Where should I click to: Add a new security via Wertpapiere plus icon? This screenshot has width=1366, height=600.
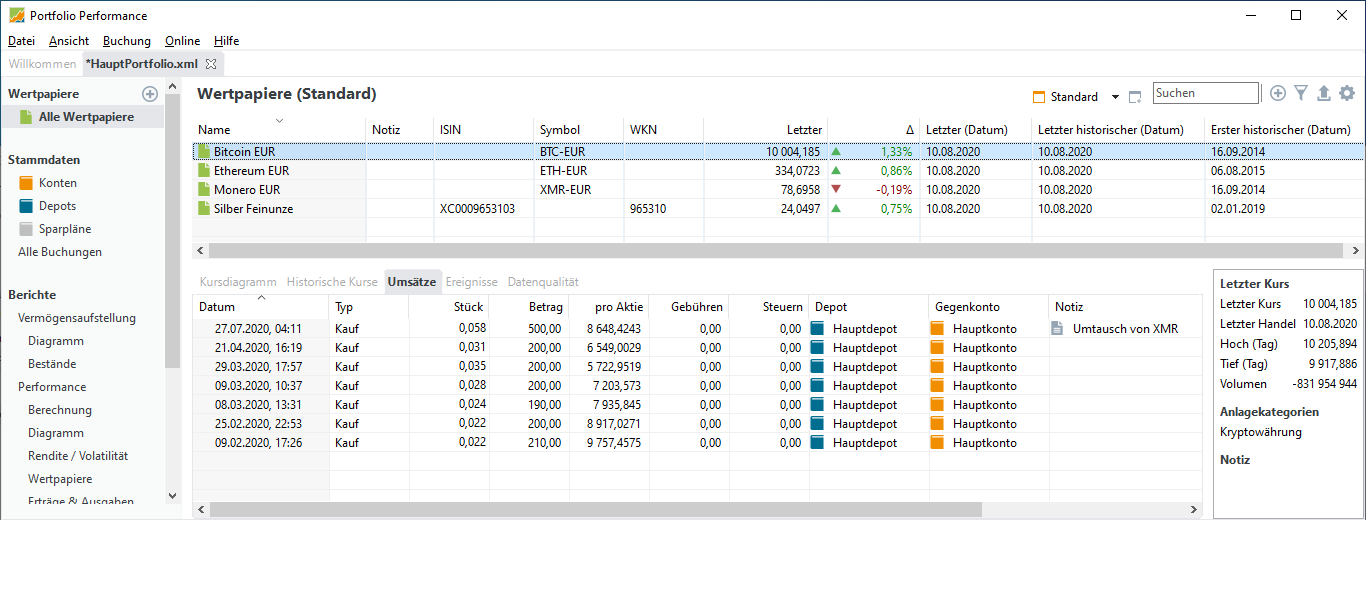click(150, 94)
